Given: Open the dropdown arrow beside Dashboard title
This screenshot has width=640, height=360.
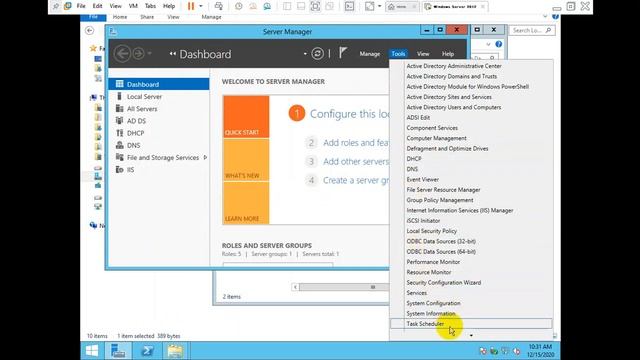Looking at the screenshot, I should 305,54.
